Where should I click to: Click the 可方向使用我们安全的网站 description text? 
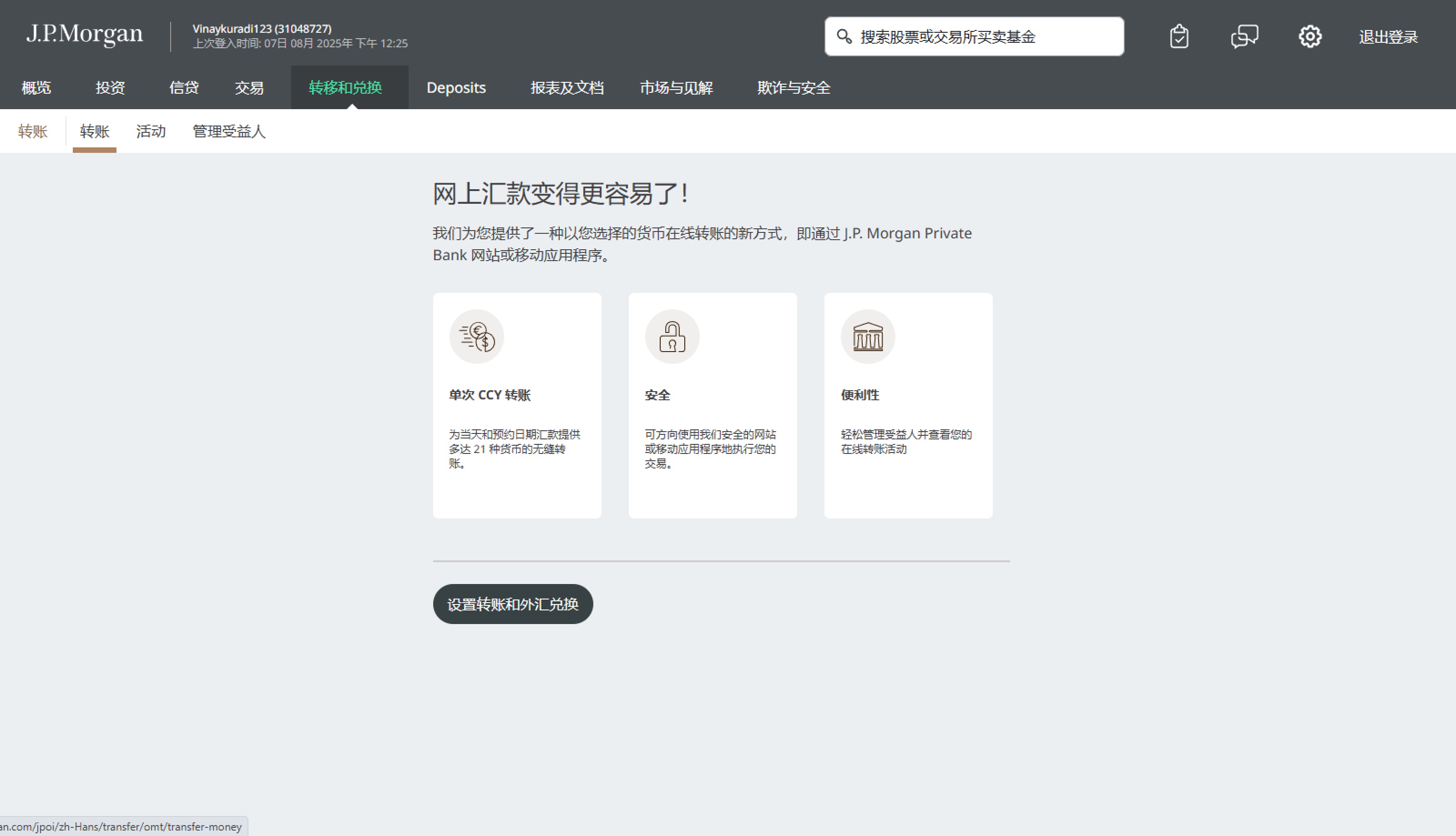click(x=710, y=448)
